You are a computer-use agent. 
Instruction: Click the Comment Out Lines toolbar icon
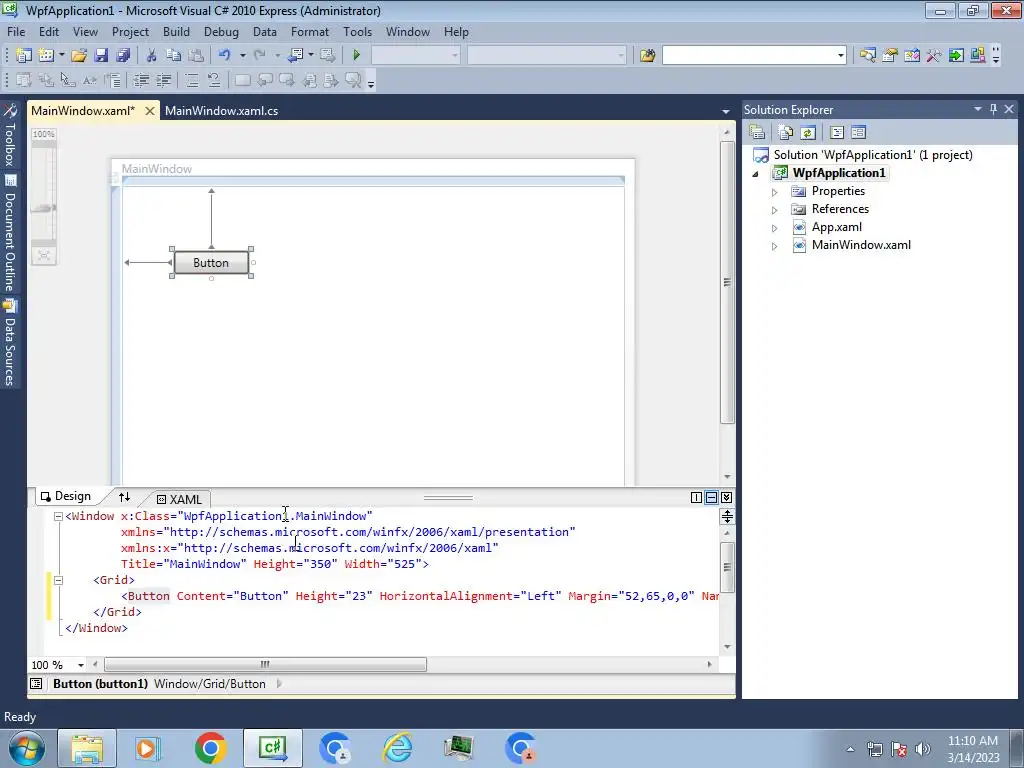click(x=191, y=80)
